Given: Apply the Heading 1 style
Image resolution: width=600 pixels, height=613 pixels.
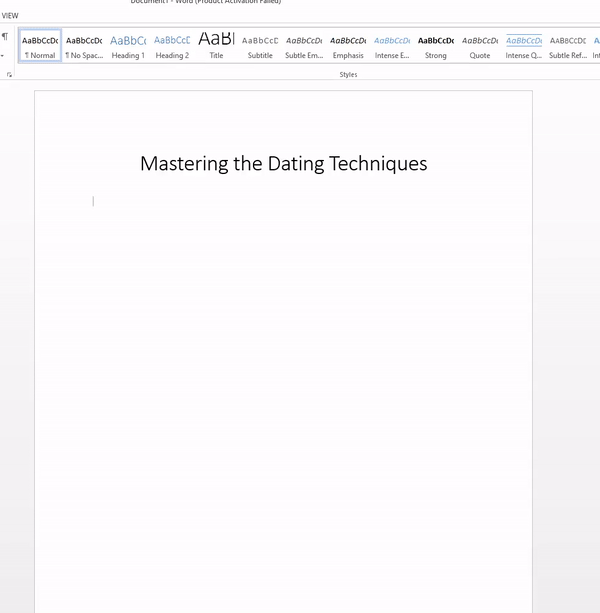Looking at the screenshot, I should click(x=128, y=46).
